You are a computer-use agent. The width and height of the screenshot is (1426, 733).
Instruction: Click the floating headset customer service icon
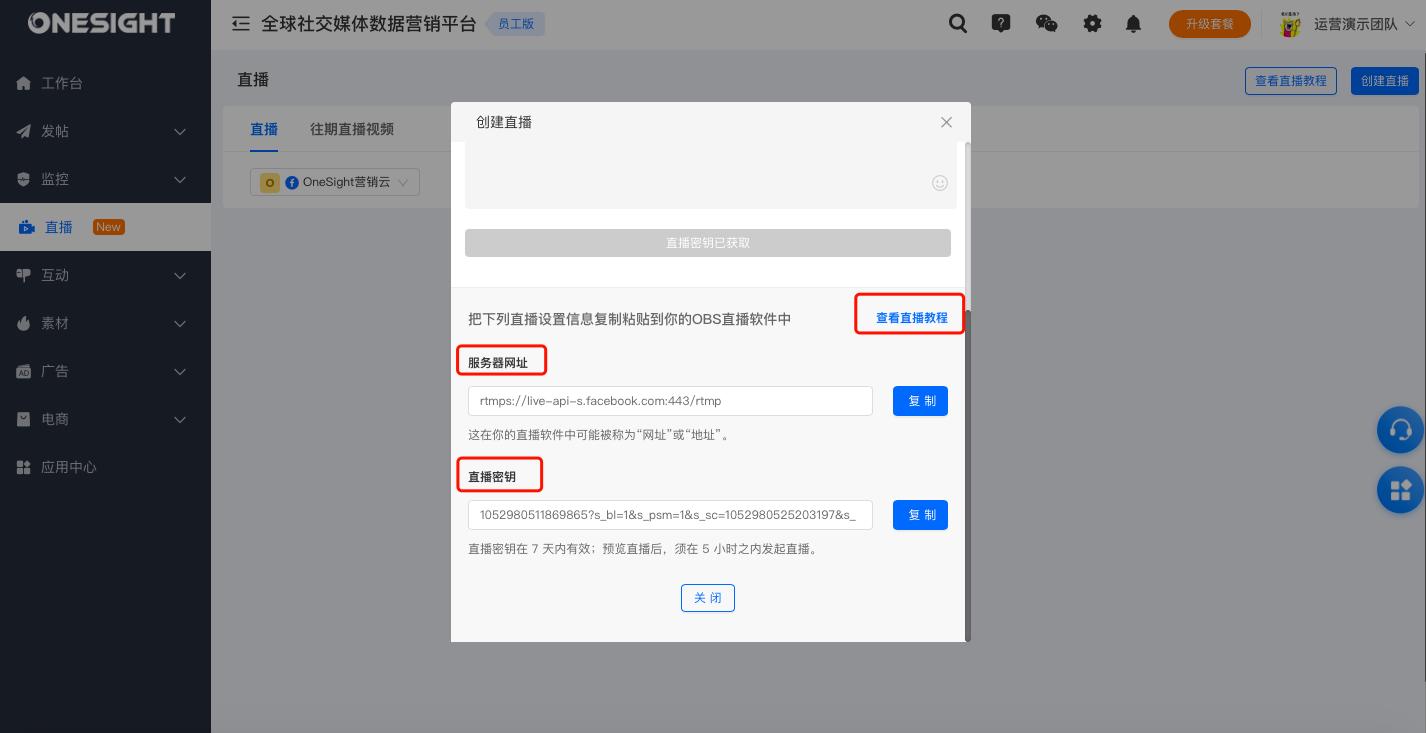click(1401, 430)
